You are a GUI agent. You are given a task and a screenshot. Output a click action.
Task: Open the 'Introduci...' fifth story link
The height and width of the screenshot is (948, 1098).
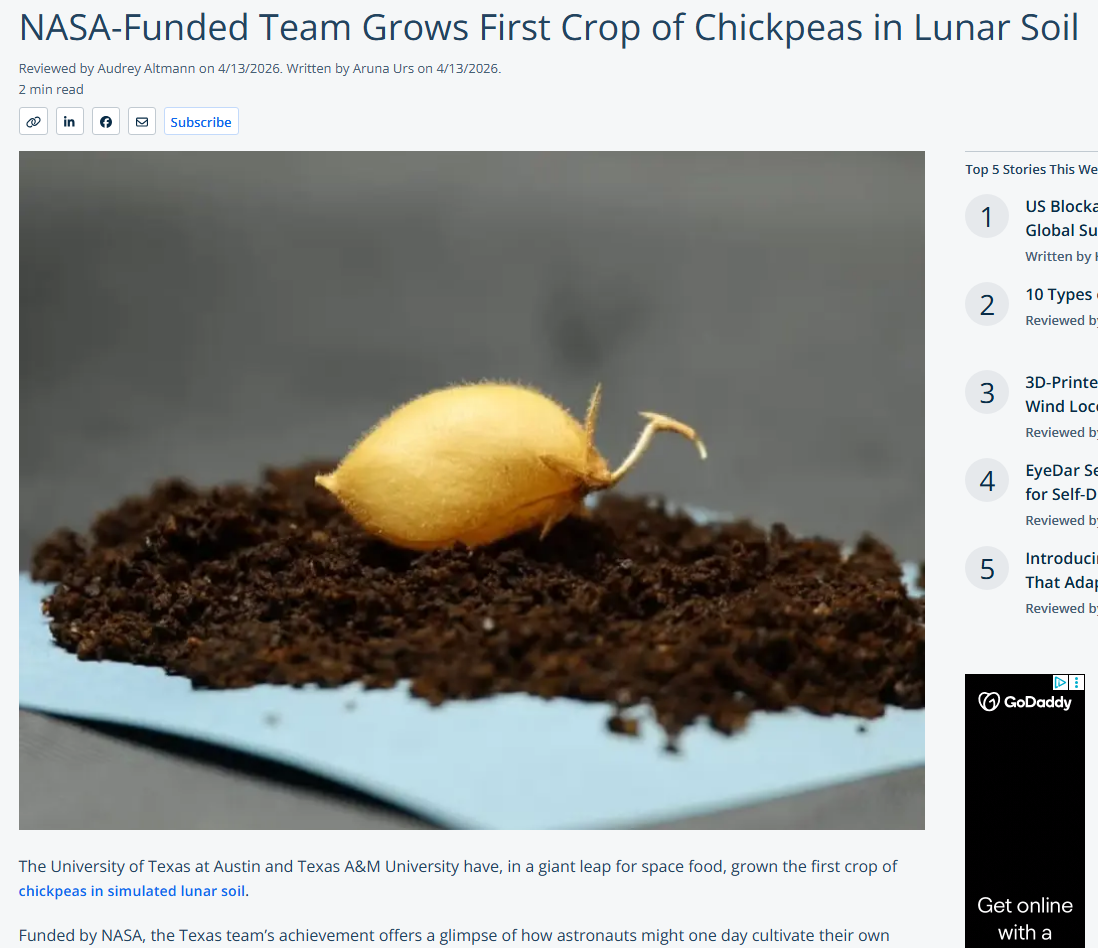point(1062,571)
